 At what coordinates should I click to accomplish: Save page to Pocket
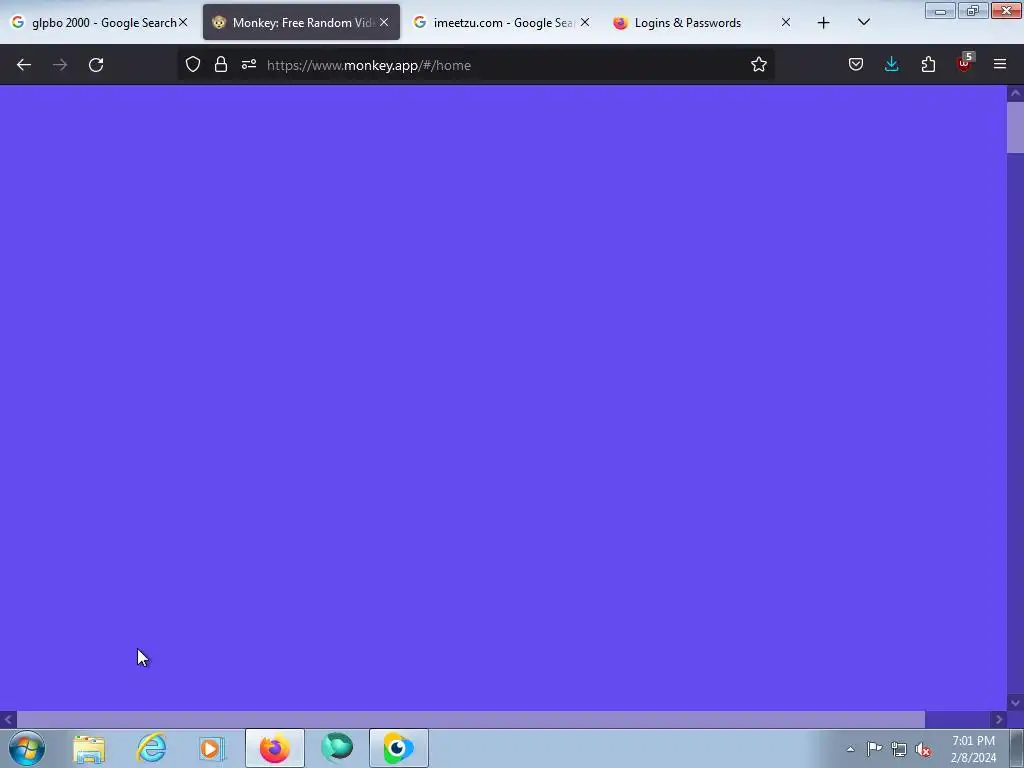tap(856, 64)
